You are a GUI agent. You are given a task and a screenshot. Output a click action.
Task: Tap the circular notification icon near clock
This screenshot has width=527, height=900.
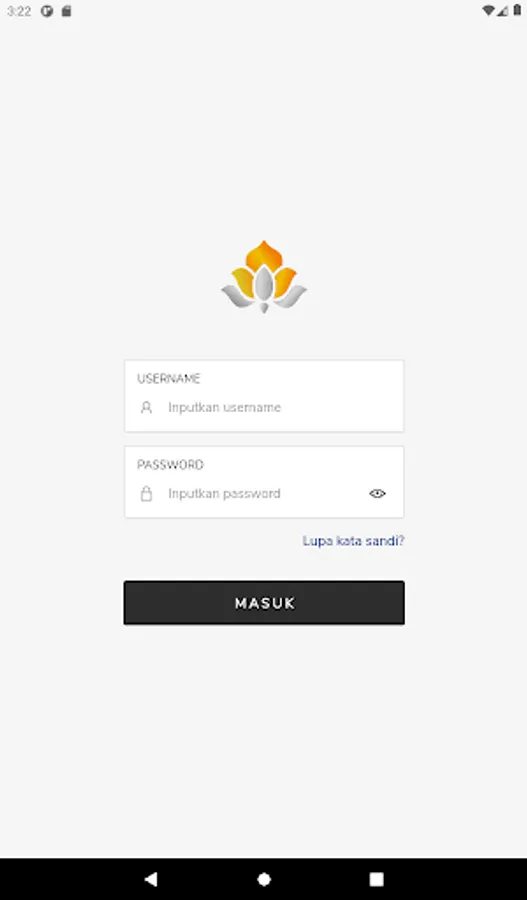(x=47, y=11)
